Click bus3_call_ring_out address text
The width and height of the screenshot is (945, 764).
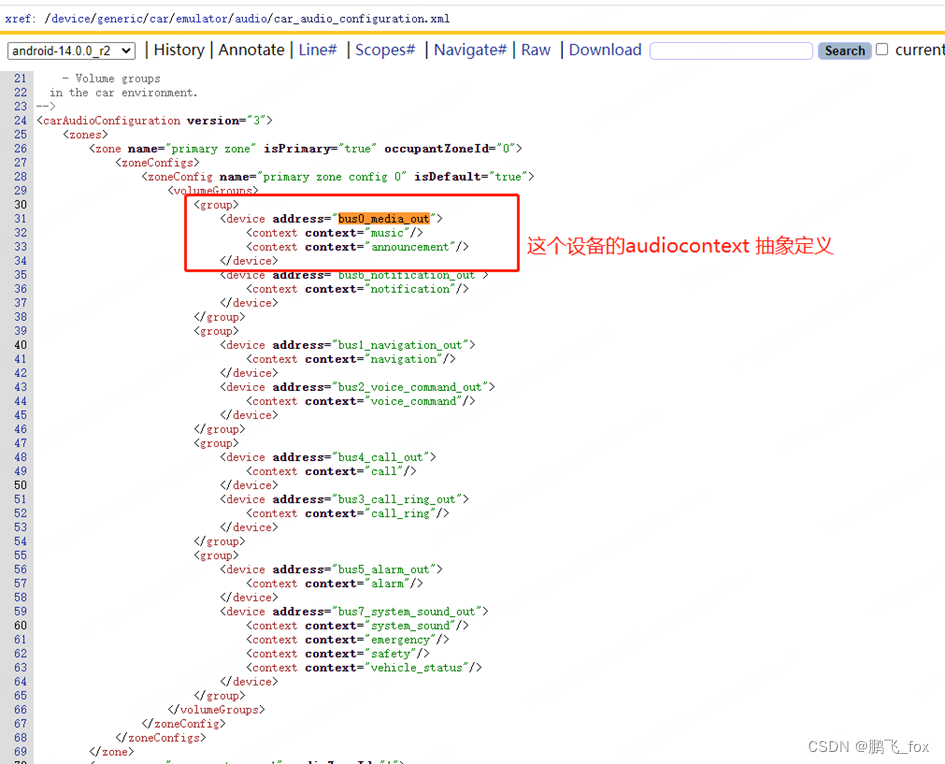(397, 499)
